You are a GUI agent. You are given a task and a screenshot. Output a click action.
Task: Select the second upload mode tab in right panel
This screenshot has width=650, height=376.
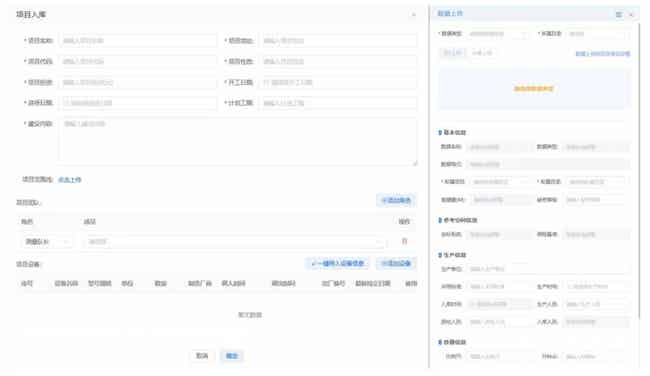click(482, 53)
